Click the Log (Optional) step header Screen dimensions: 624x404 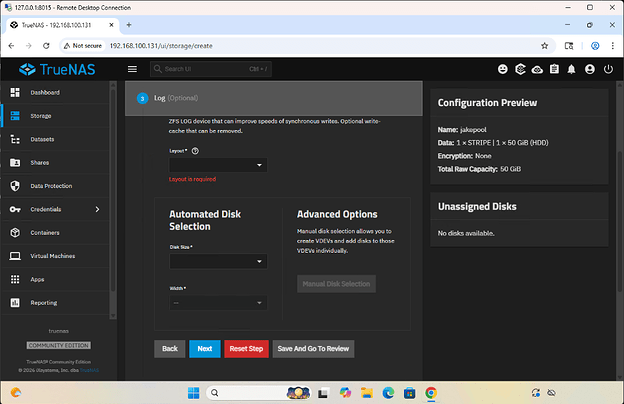coord(274,98)
